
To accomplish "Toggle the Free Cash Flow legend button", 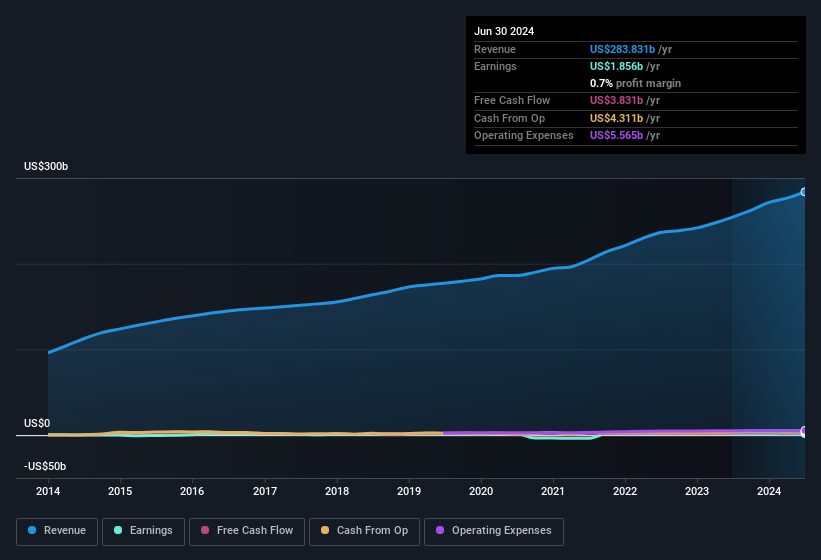I will point(247,532).
